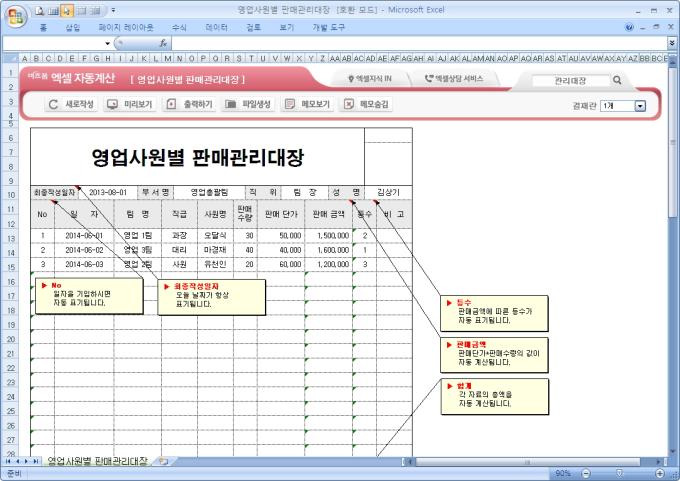680x481 pixels.
Task: Click the 판매금액 memo note
Action: pyautogui.click(x=494, y=355)
